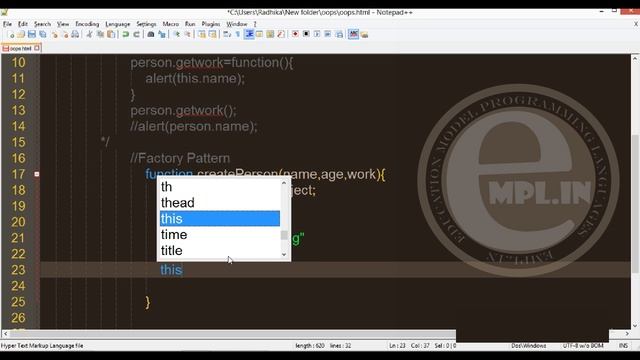
Task: Click the editor vertical scrollbar up arrow
Action: pos(635,58)
